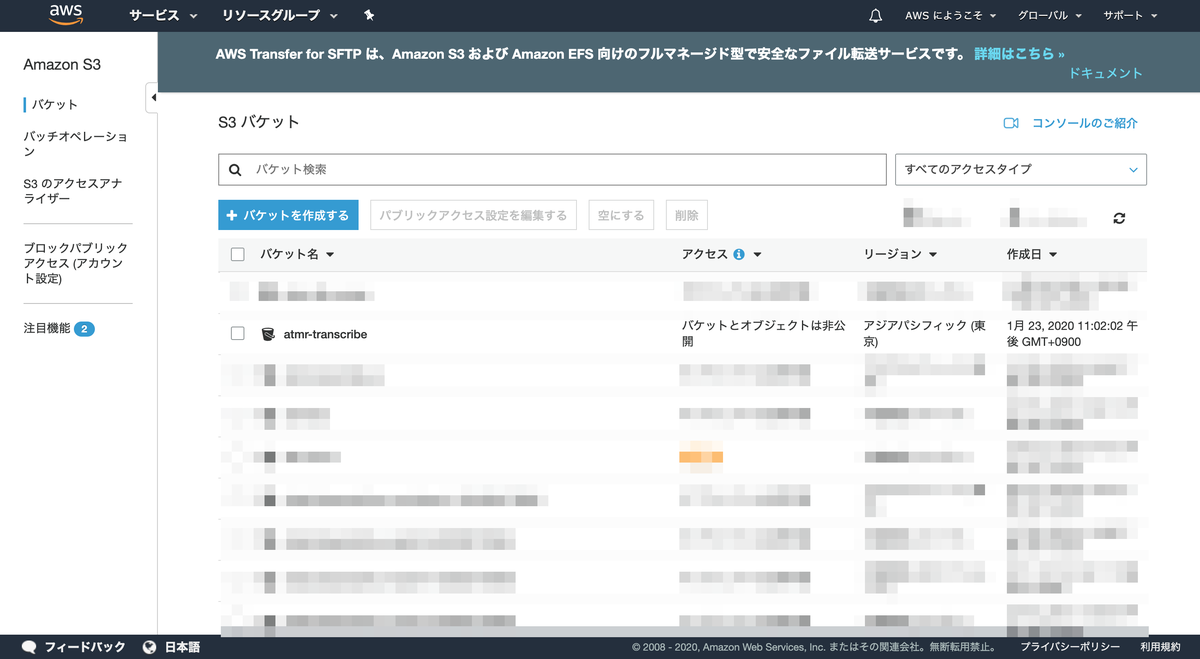Click 空にする button
Screen dimensions: 1200x659
(x=621, y=215)
